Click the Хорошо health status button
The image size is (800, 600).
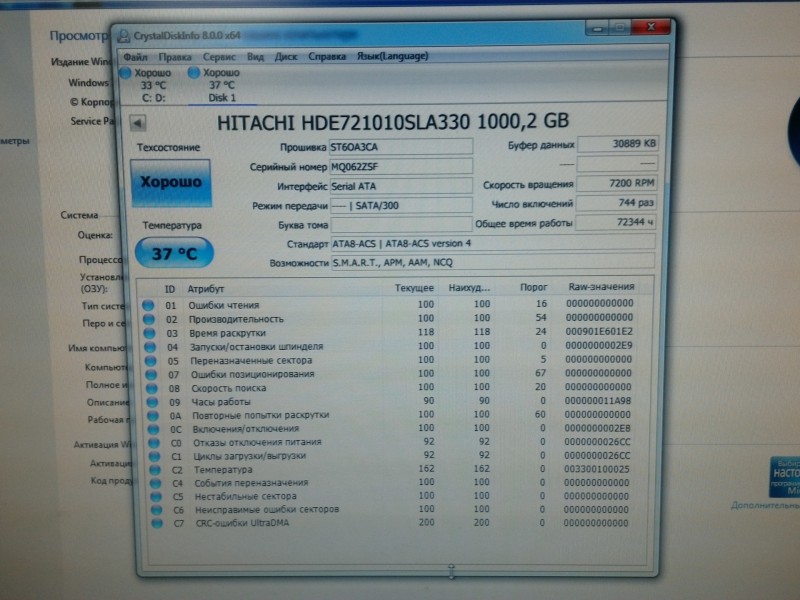click(171, 183)
